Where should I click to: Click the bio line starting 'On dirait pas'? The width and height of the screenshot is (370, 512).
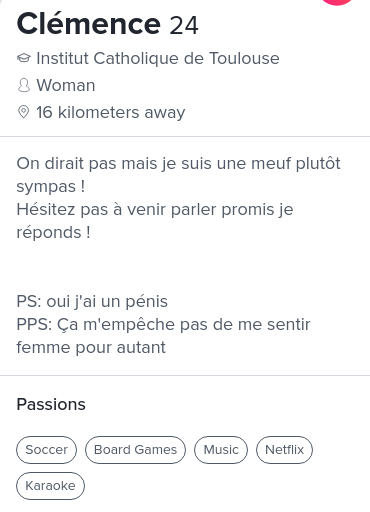pyautogui.click(x=179, y=164)
